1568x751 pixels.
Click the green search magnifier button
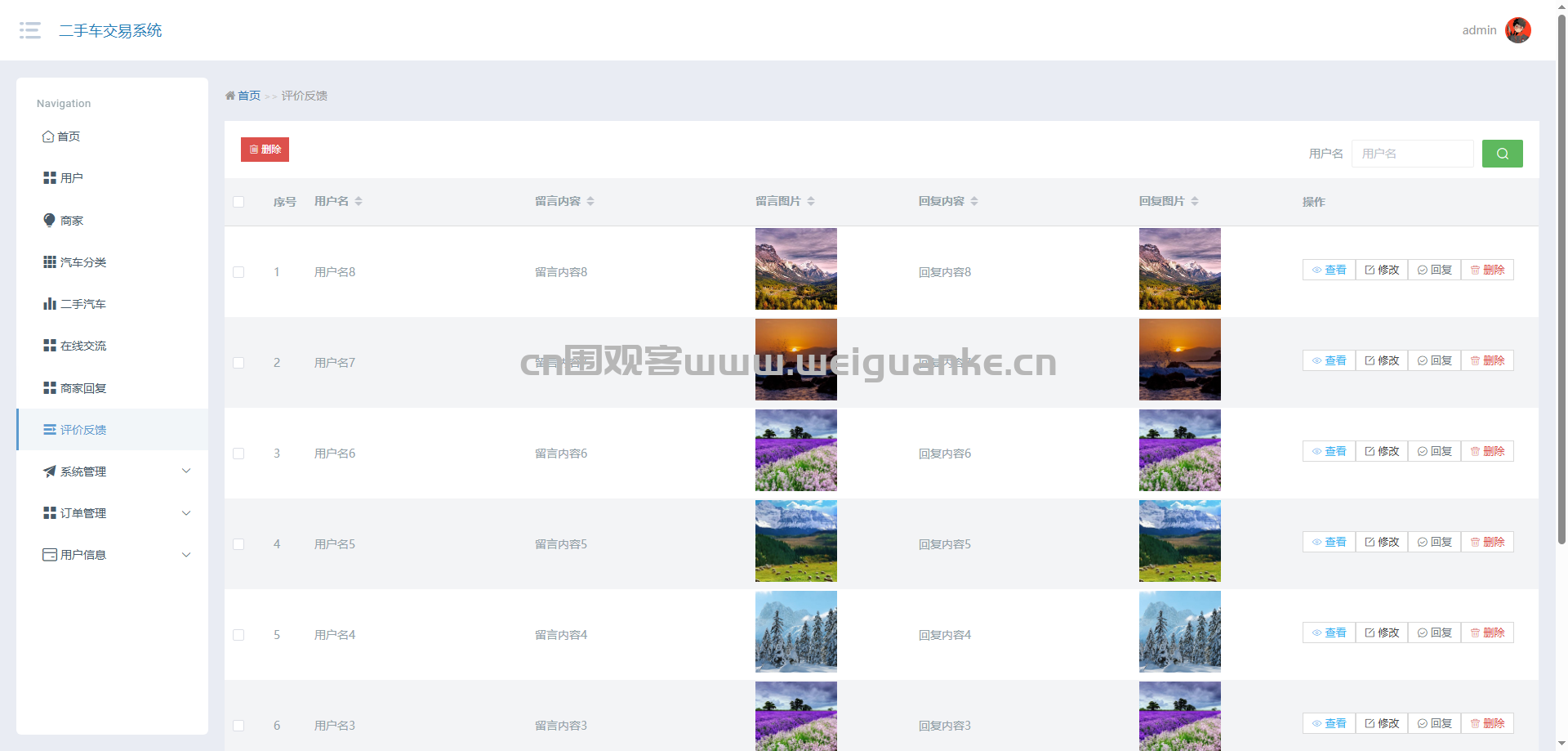coord(1502,154)
